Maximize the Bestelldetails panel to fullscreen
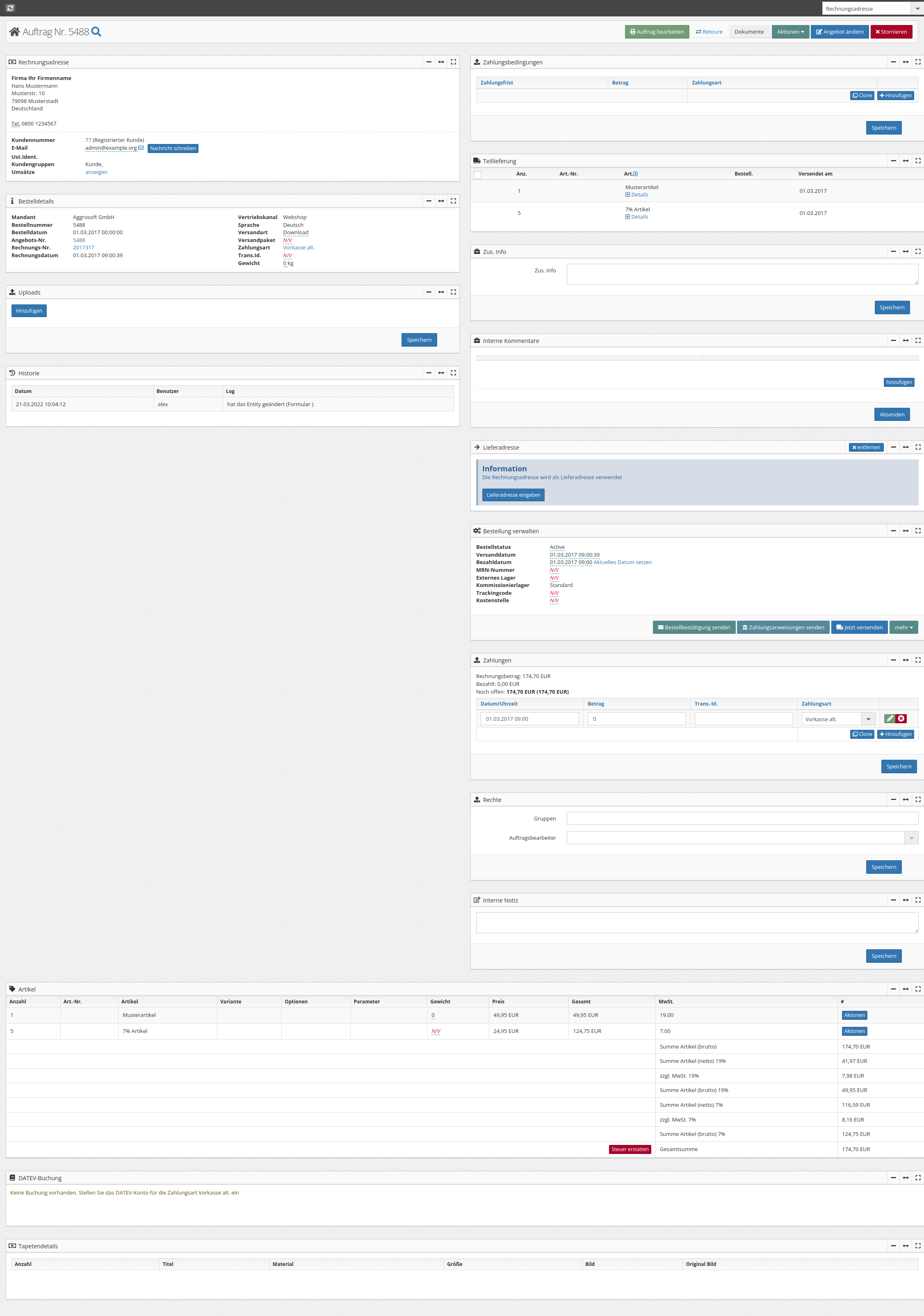The image size is (924, 1316). [x=454, y=201]
